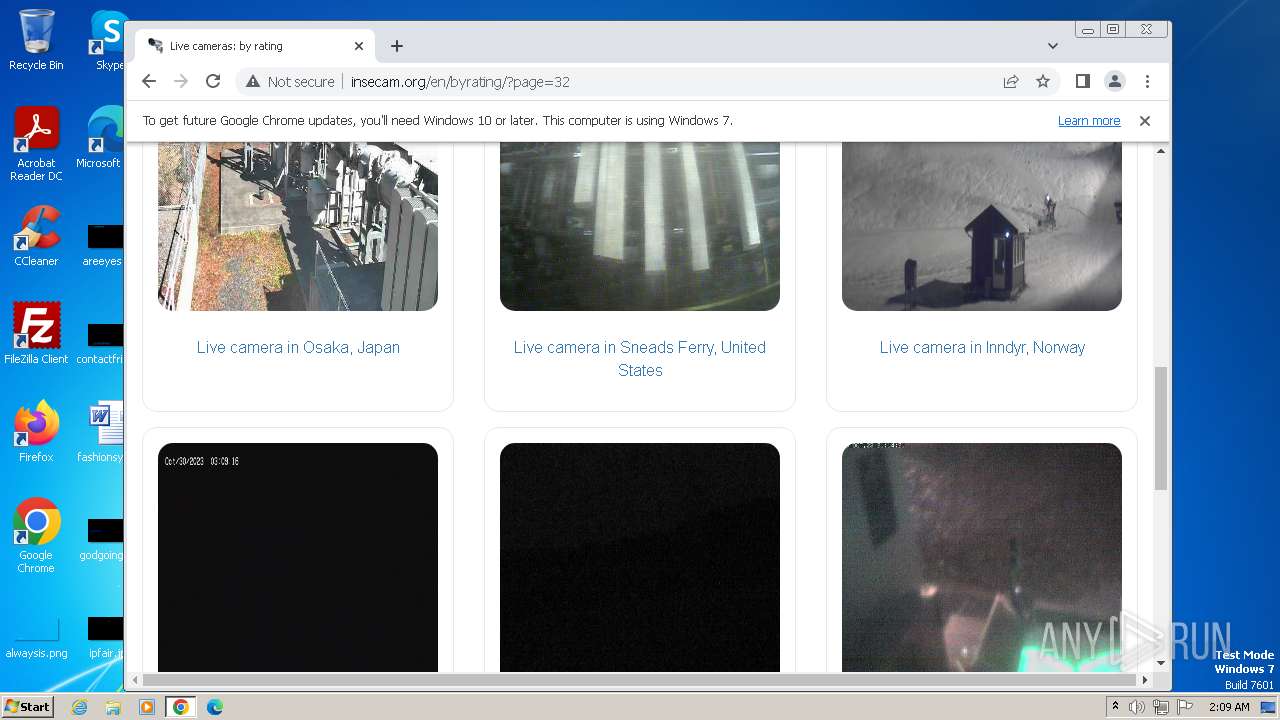
Task: Click the browser forward arrow
Action: coord(181,82)
